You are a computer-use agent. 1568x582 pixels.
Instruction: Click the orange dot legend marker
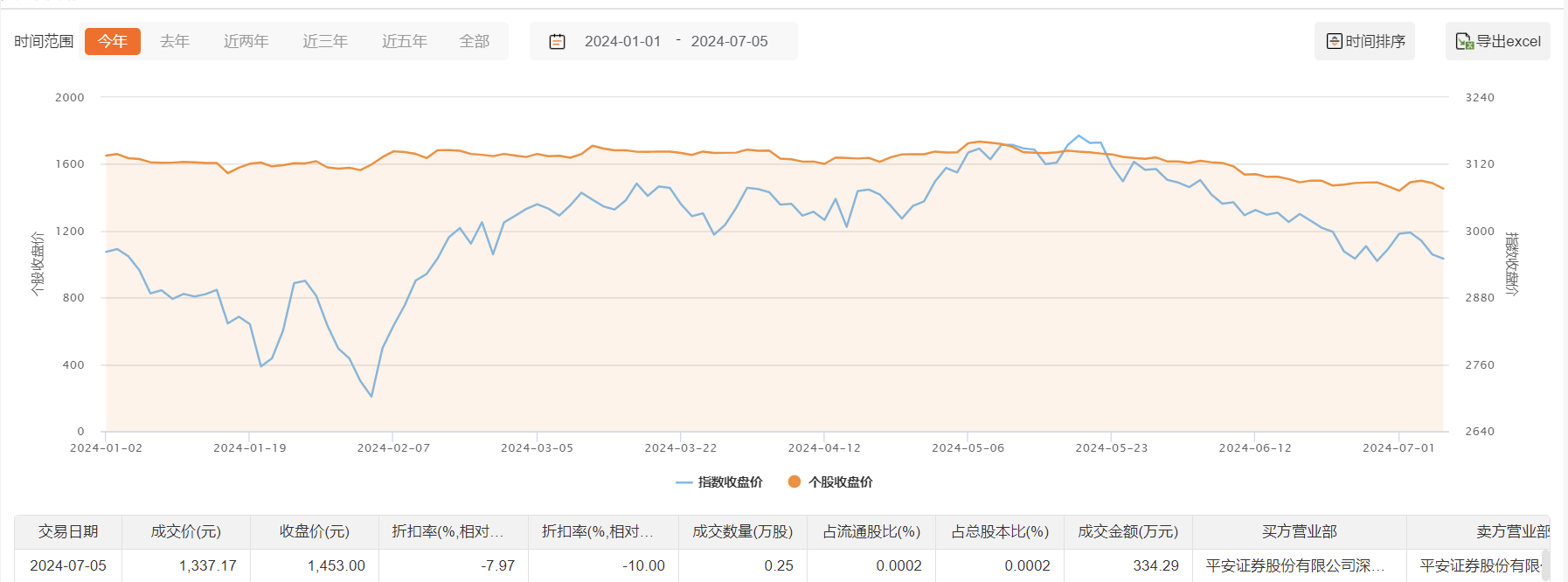[794, 482]
